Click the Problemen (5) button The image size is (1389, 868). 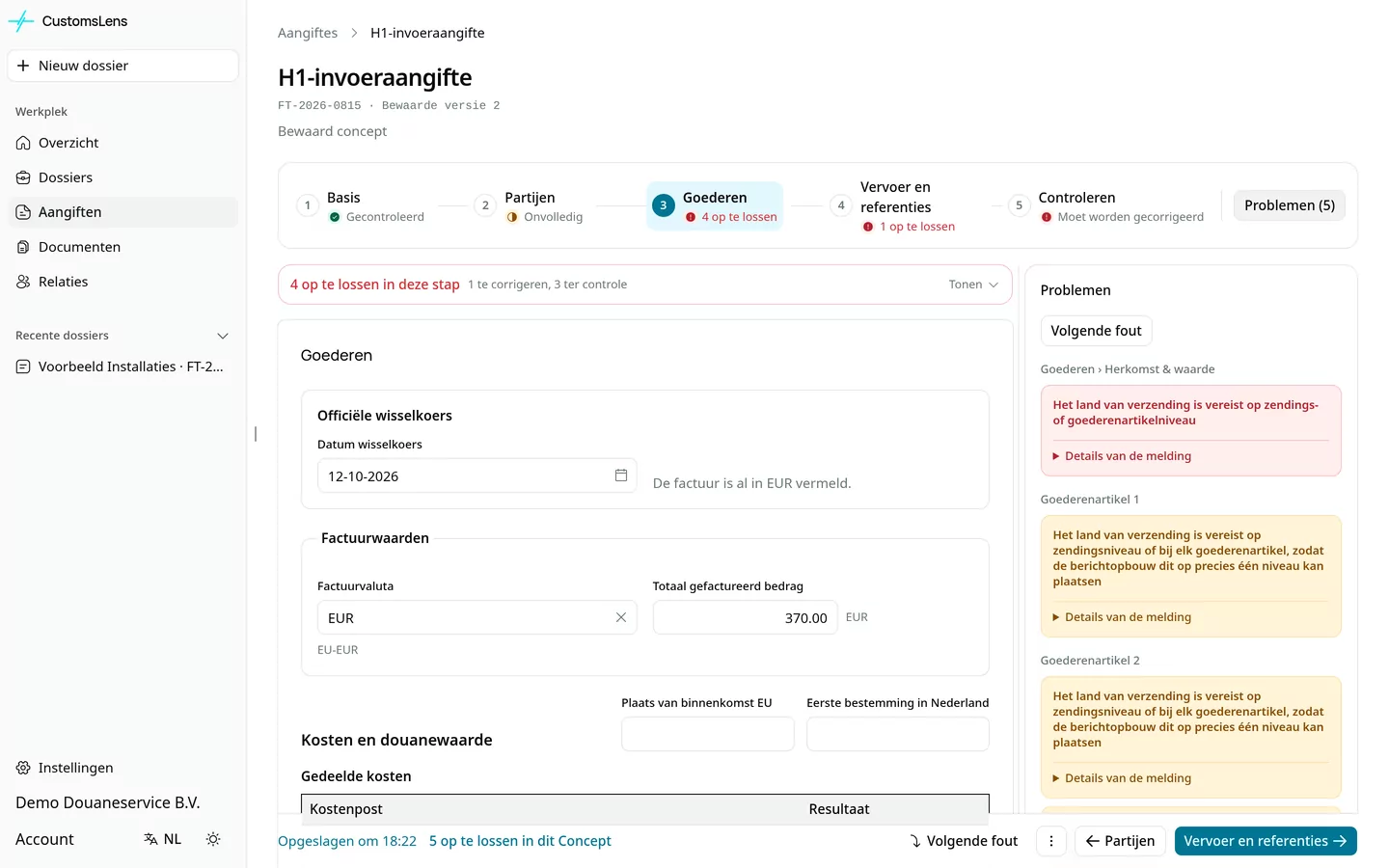pos(1290,205)
